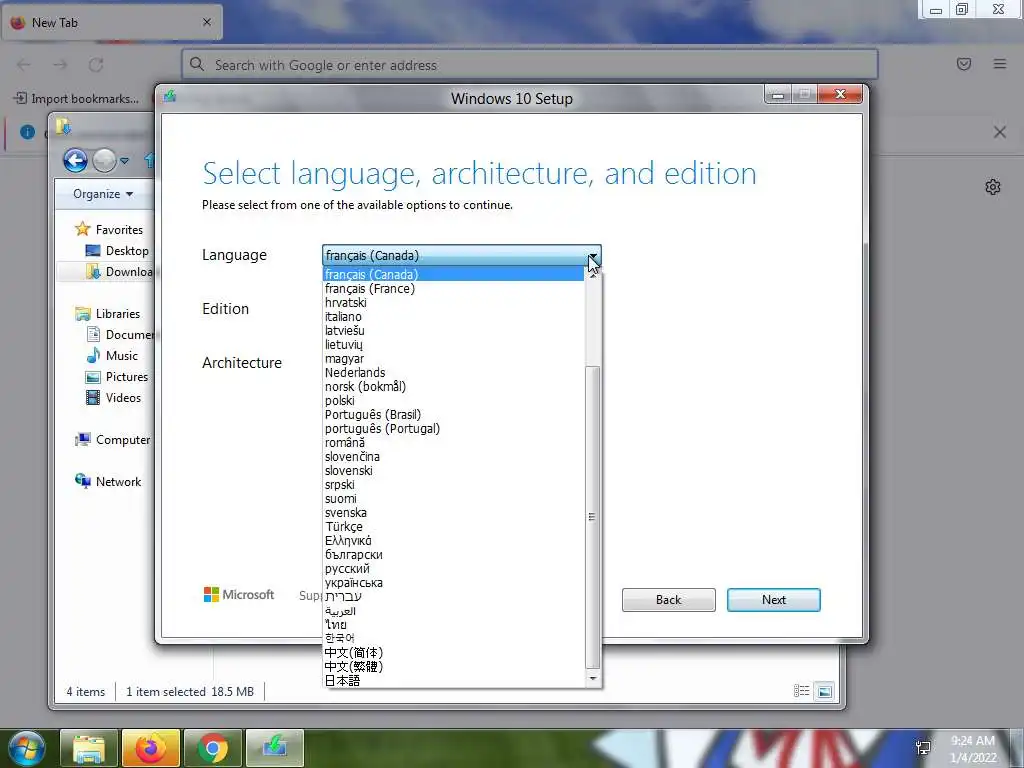Open Desktop in Explorer navigation pane

pos(118,251)
